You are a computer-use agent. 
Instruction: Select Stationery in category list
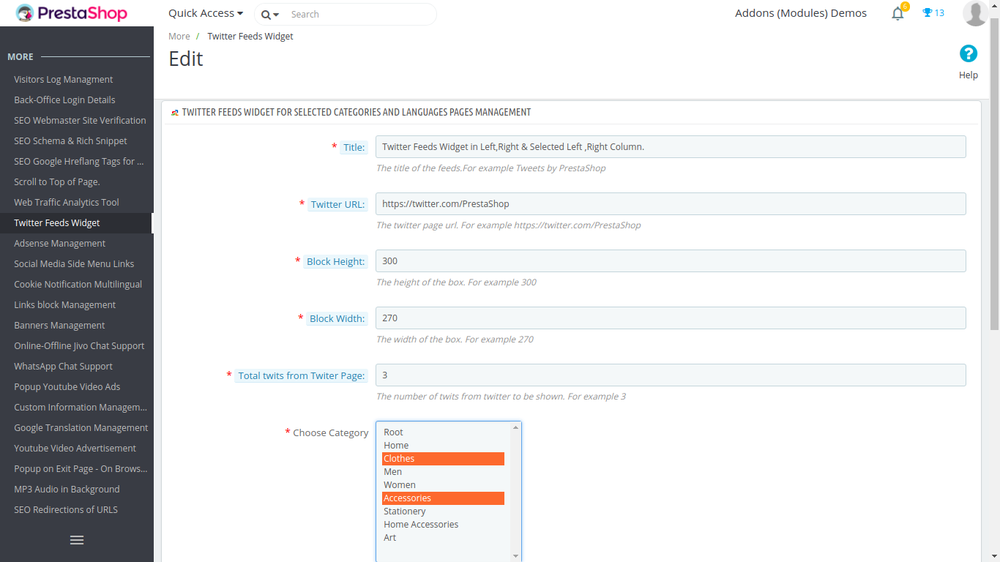click(443, 511)
